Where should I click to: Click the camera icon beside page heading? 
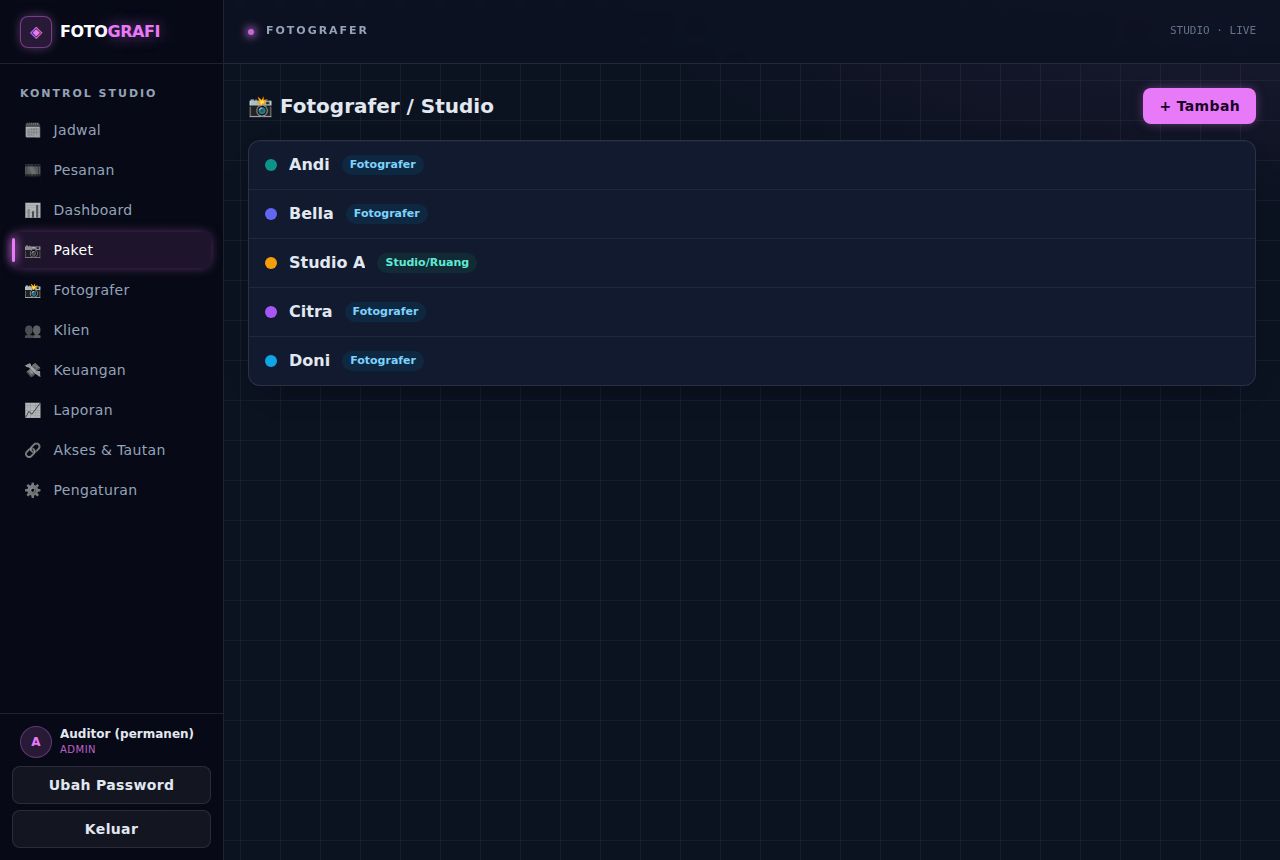pyautogui.click(x=260, y=106)
